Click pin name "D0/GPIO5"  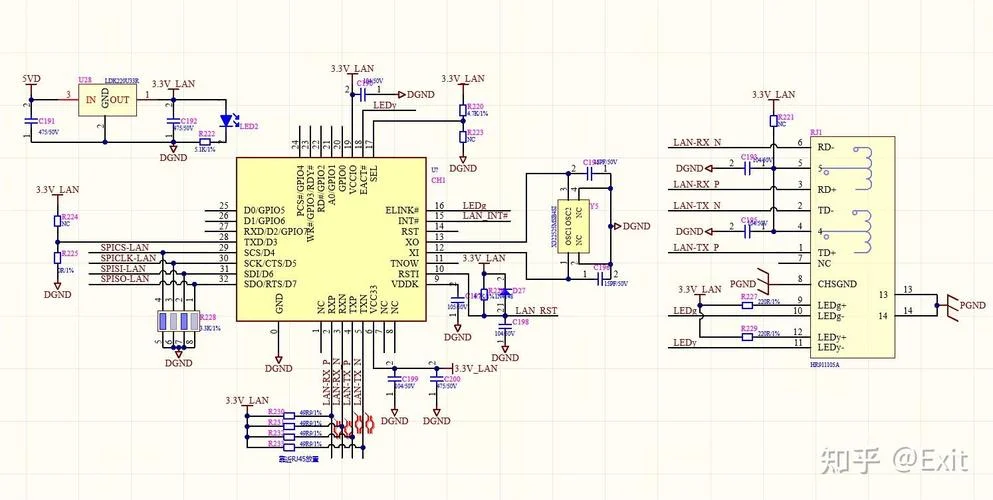pos(264,210)
